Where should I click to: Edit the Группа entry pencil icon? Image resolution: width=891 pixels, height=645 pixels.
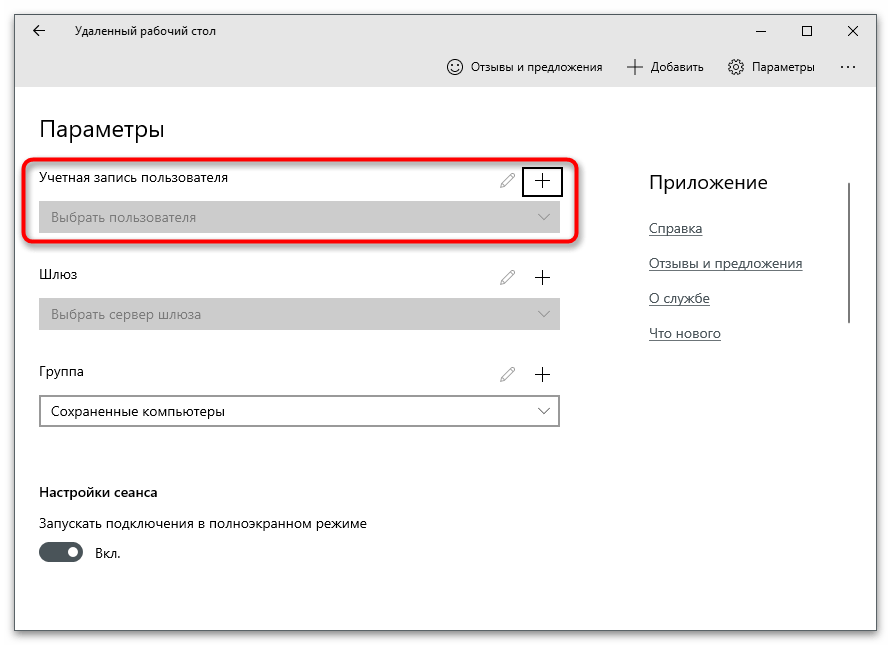507,374
